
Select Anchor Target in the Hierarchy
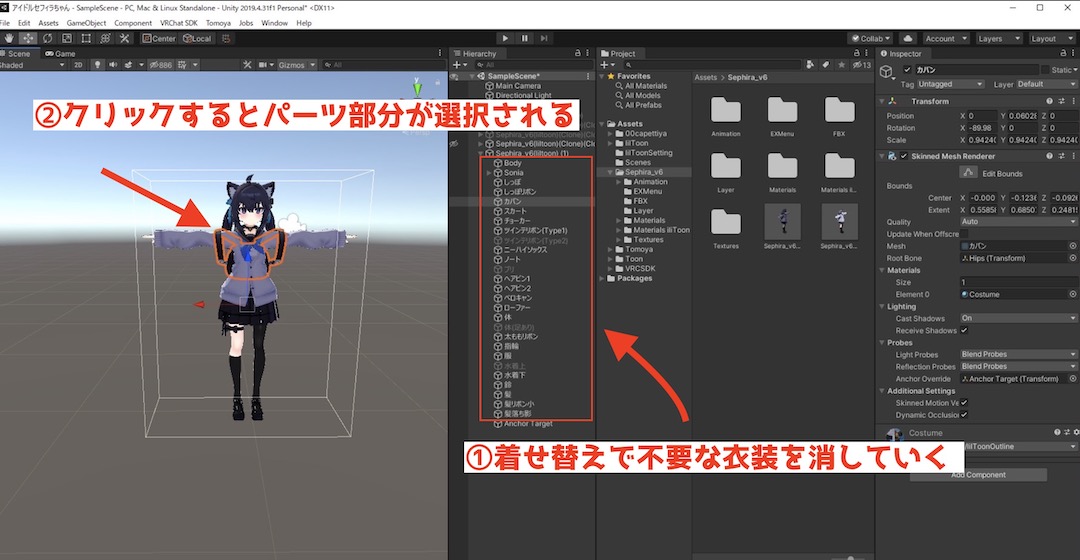tap(528, 424)
